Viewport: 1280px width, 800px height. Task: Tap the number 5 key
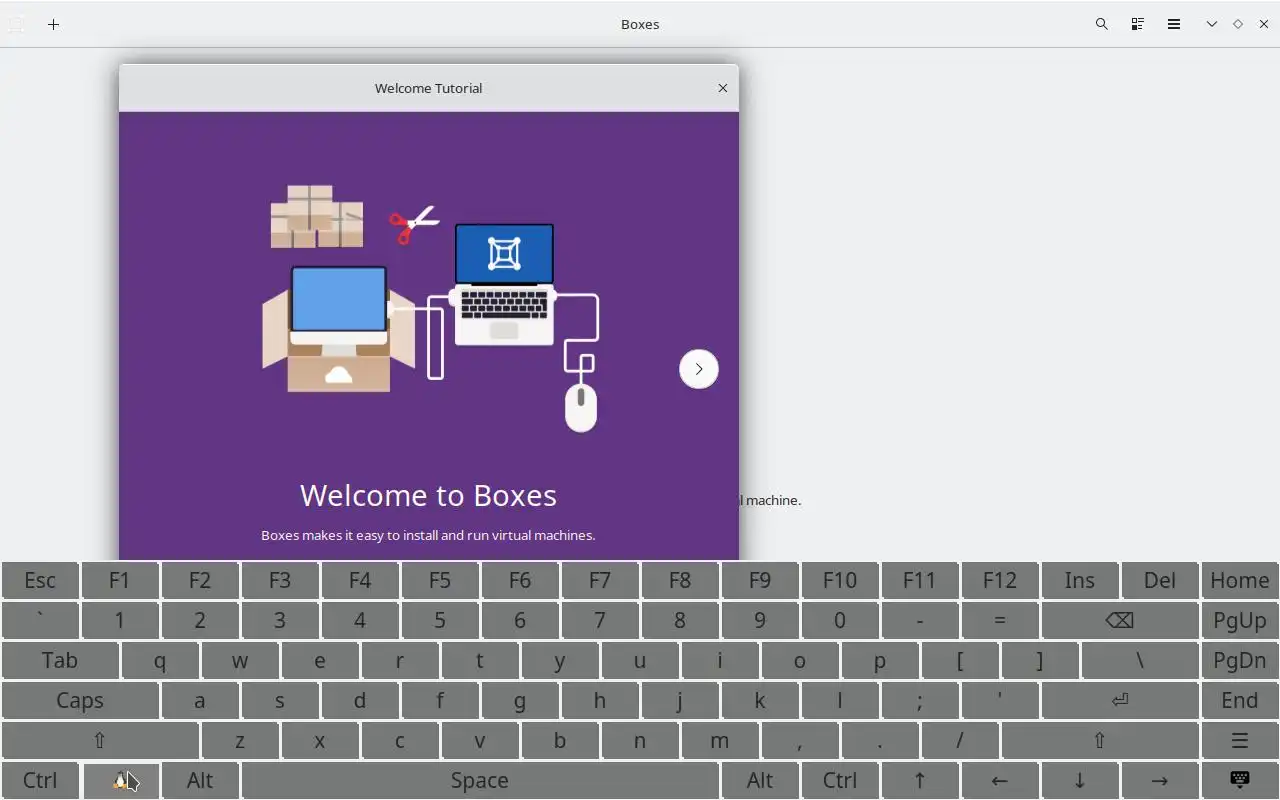[440, 620]
